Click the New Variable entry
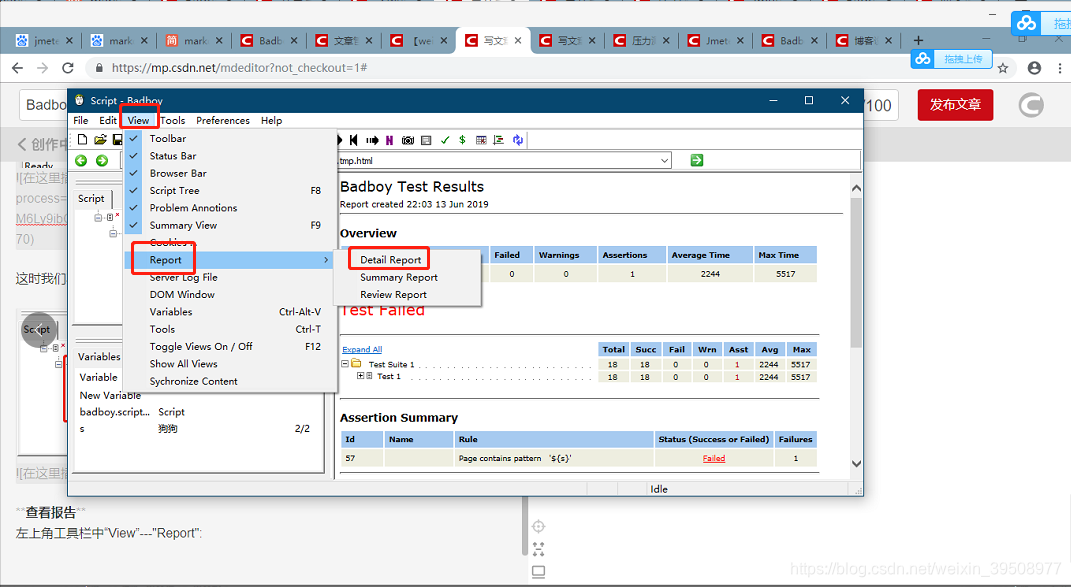Image resolution: width=1071 pixels, height=587 pixels. (110, 395)
